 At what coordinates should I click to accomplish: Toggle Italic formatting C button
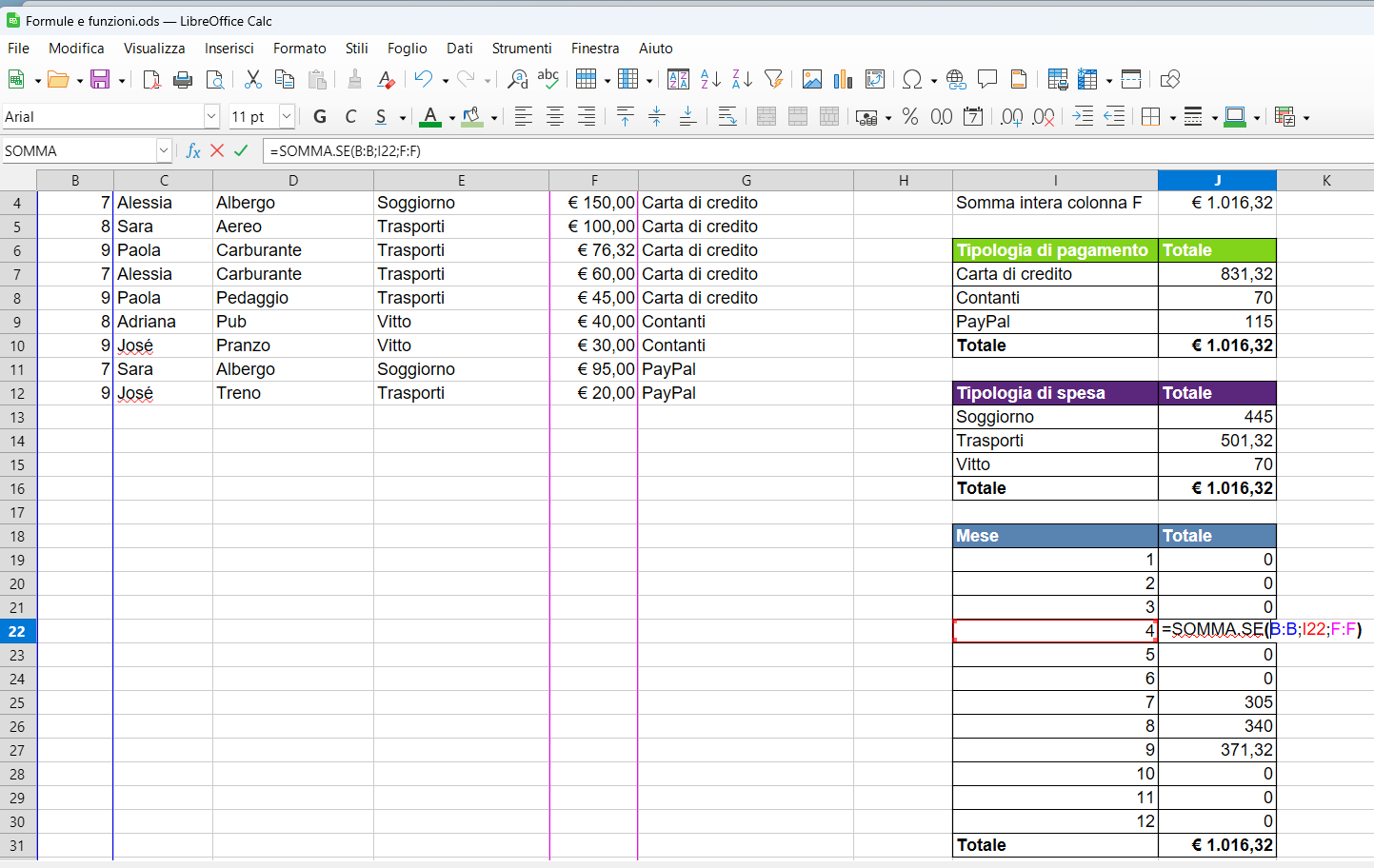click(350, 117)
